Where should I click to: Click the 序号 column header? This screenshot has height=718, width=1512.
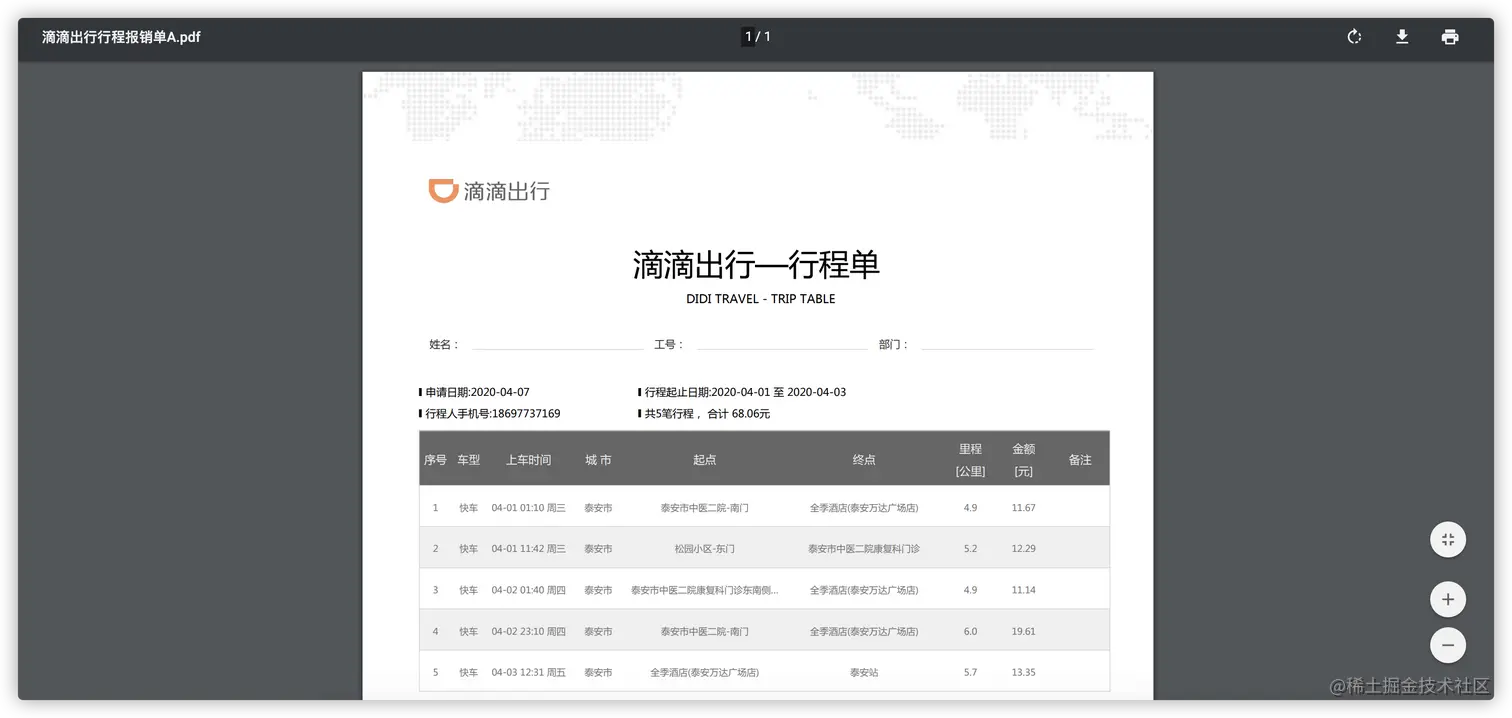tap(435, 460)
